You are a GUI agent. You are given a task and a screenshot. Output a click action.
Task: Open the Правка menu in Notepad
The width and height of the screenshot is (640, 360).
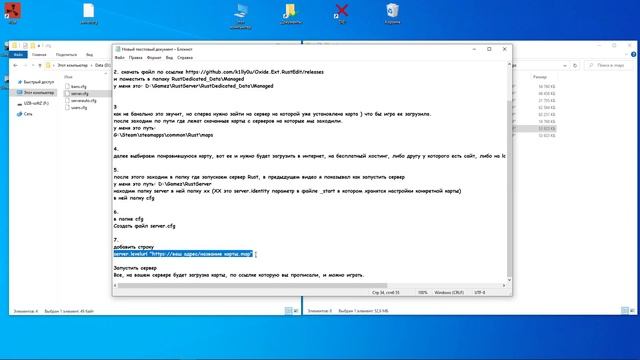(x=136, y=58)
